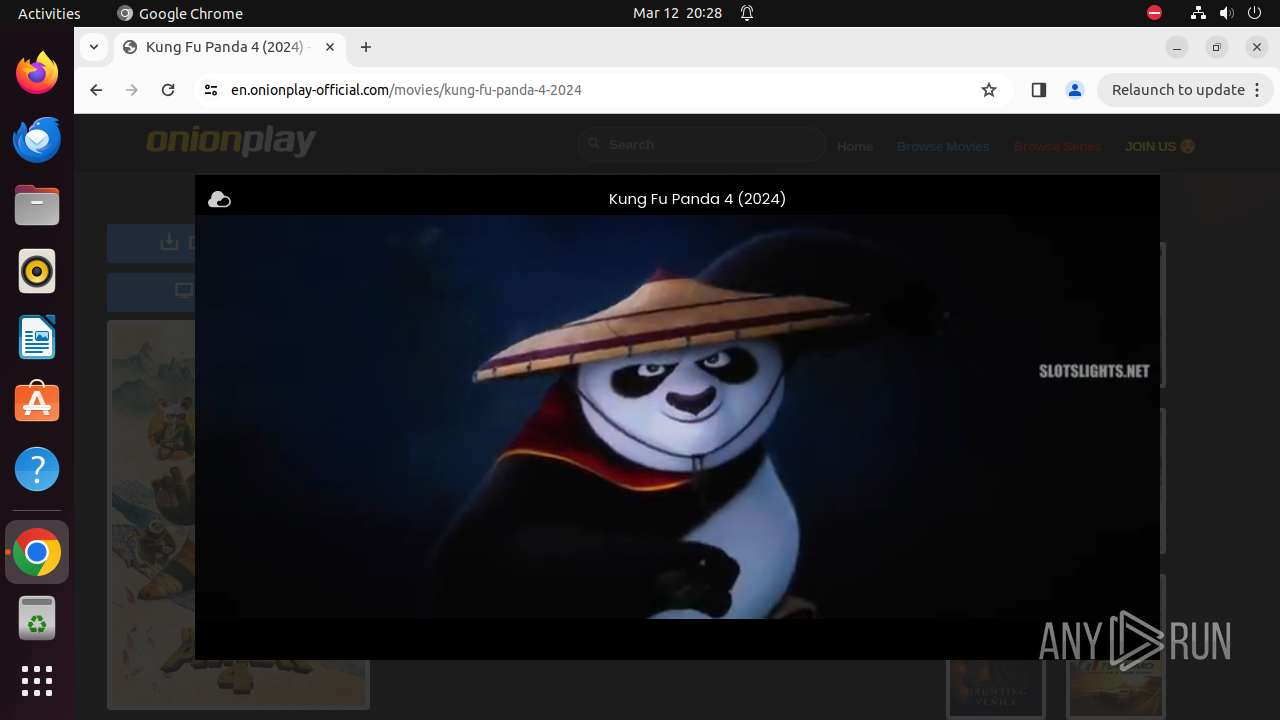This screenshot has width=1280, height=720.
Task: Go back to previous page
Action: coord(96,90)
